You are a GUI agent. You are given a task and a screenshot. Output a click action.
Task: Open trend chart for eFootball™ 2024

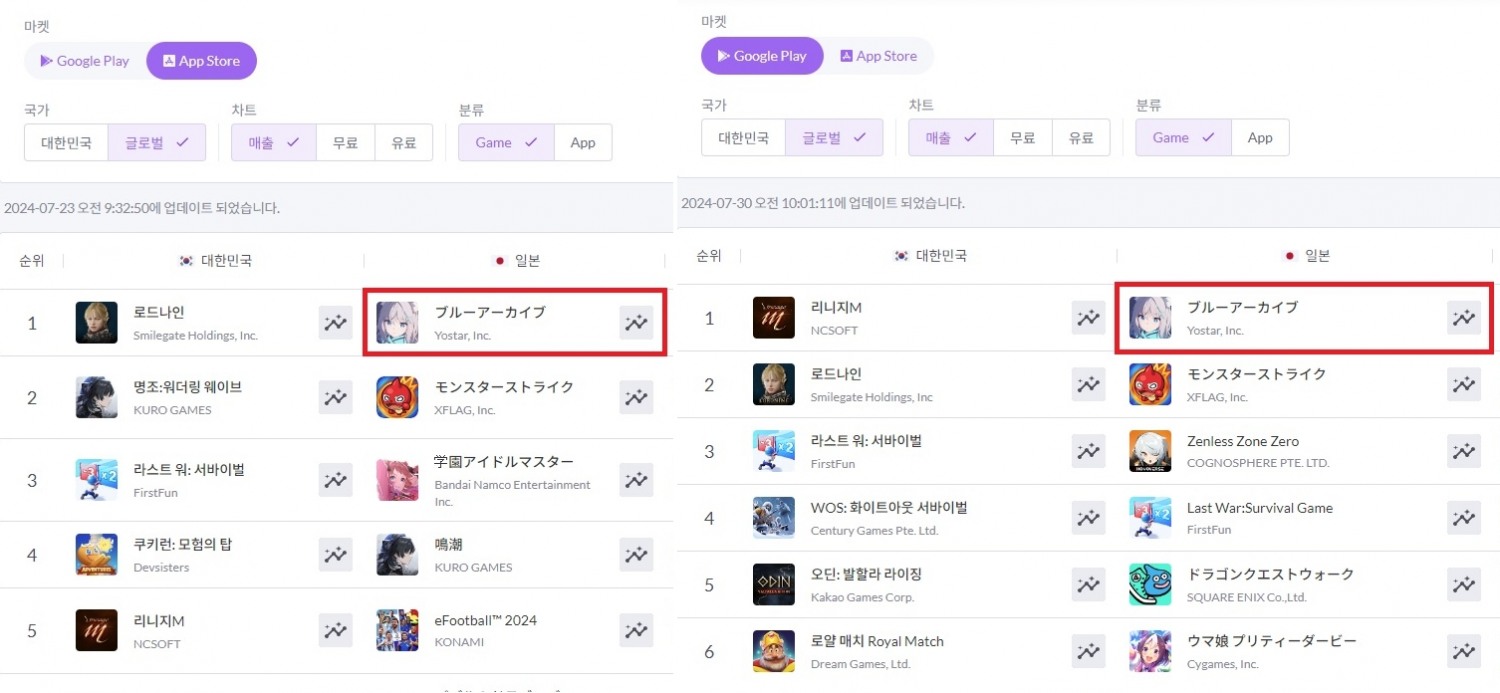click(635, 630)
